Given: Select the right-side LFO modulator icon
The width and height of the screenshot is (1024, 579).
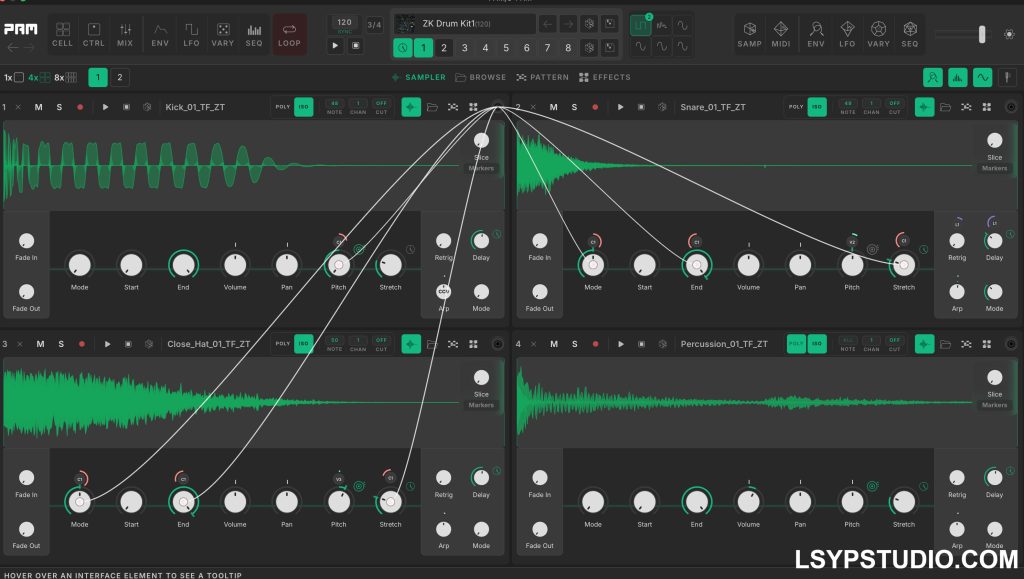Looking at the screenshot, I should pos(847,35).
